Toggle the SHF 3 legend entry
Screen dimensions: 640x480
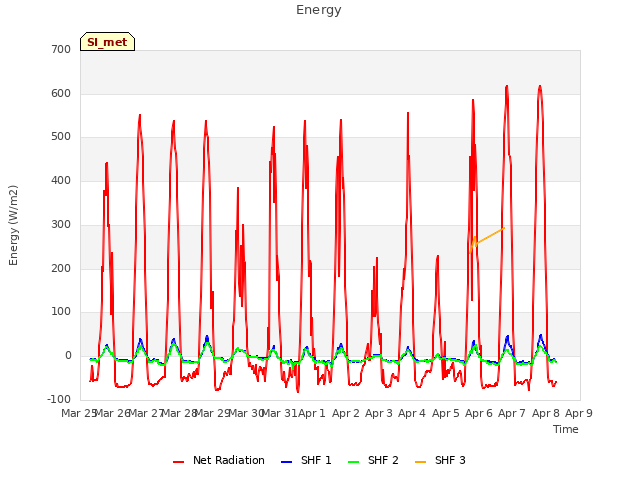(440, 460)
